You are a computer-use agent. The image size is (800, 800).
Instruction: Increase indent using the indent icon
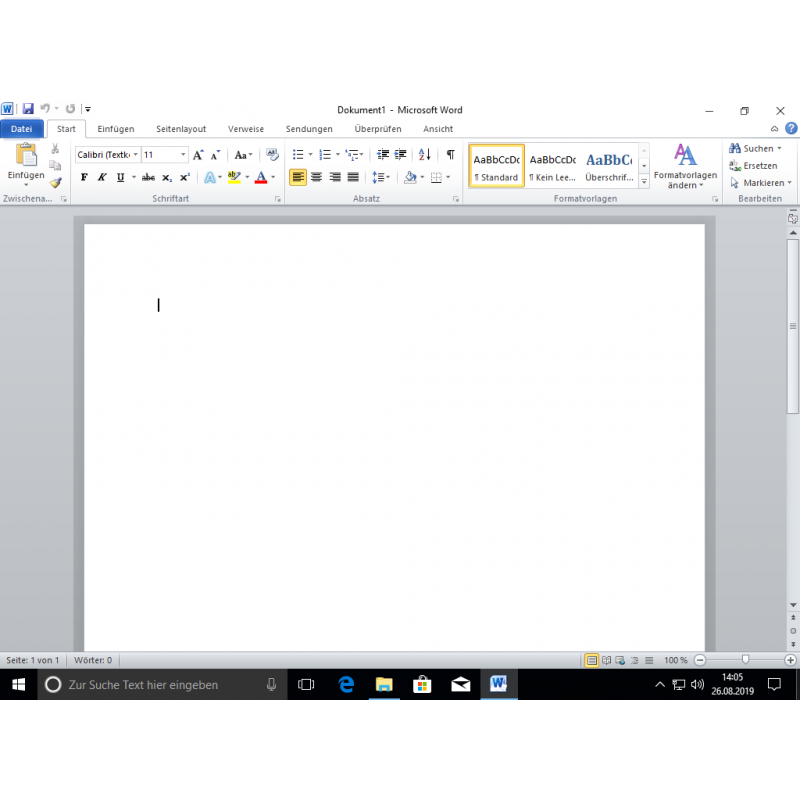click(x=401, y=155)
